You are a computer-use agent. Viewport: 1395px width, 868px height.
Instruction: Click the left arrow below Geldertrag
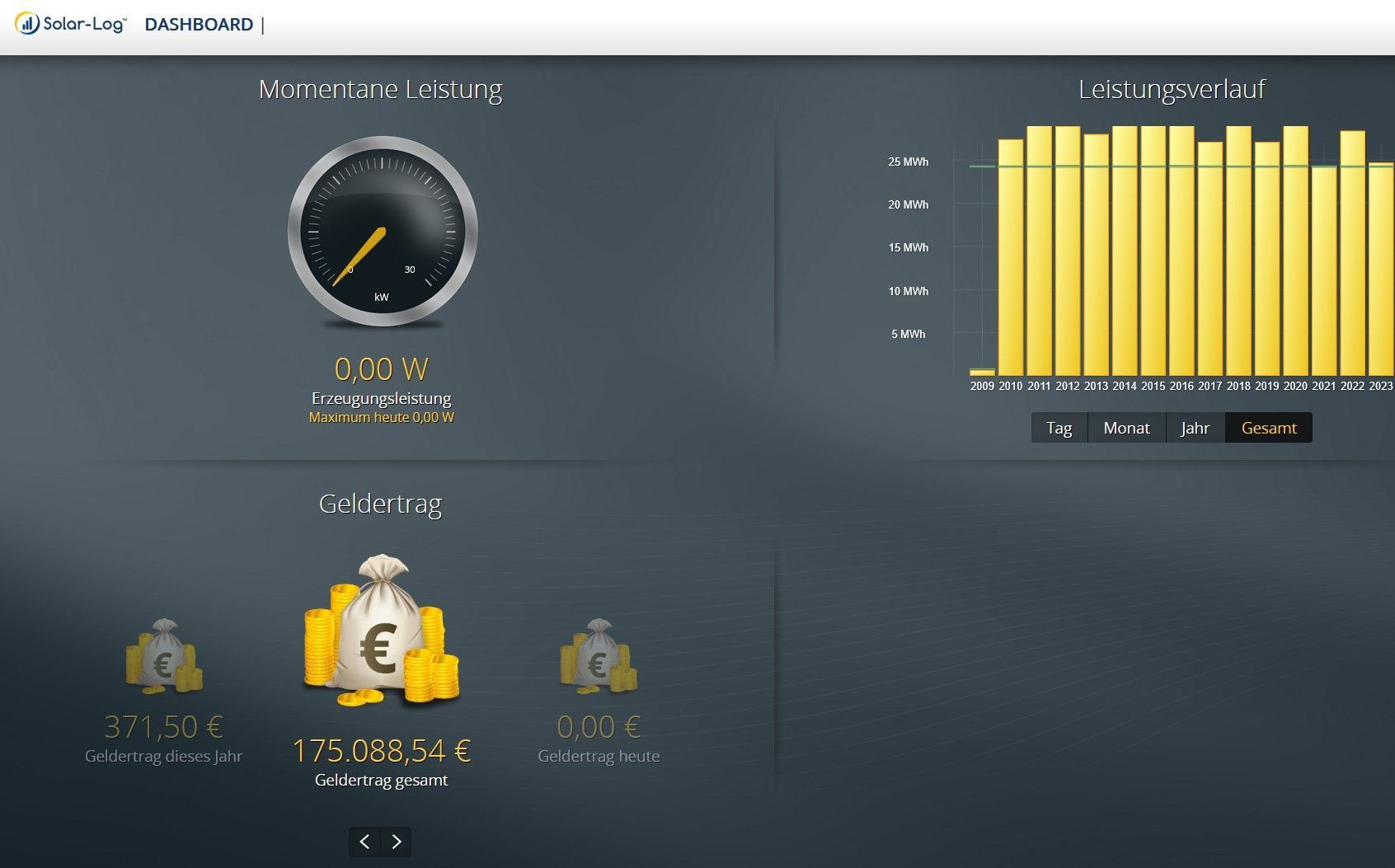point(364,842)
